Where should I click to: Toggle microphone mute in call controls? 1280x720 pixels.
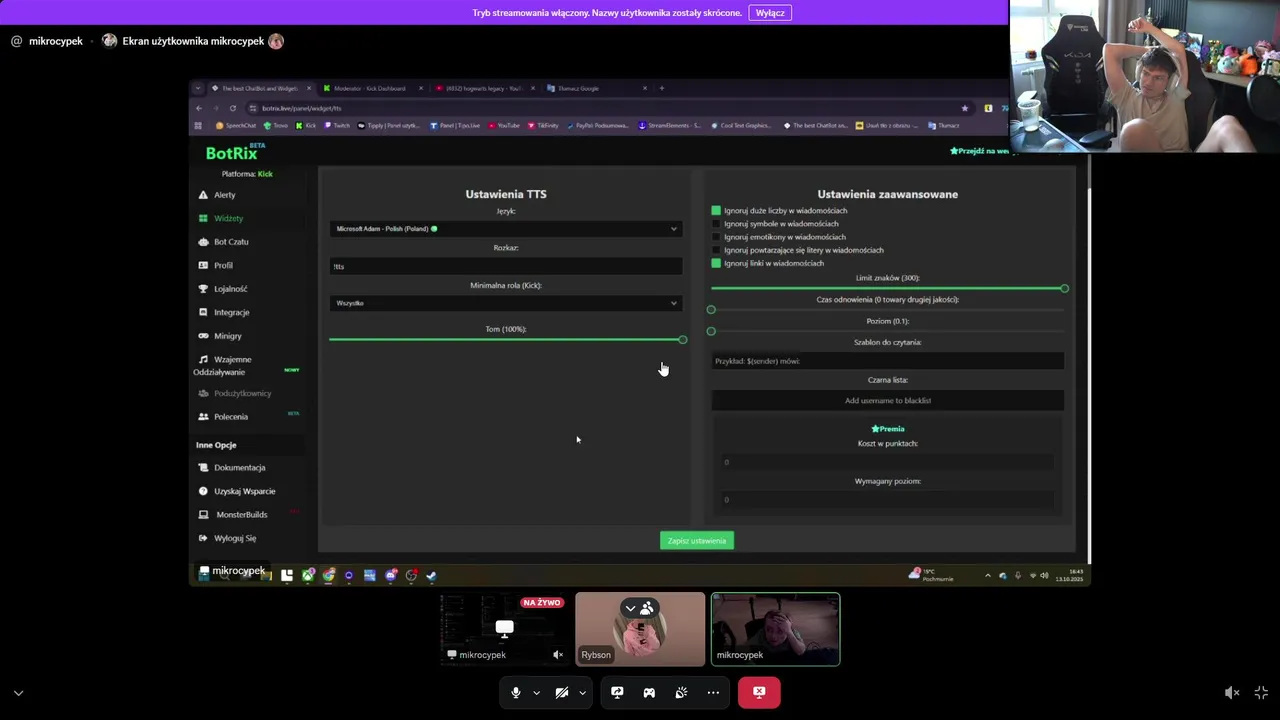click(515, 692)
